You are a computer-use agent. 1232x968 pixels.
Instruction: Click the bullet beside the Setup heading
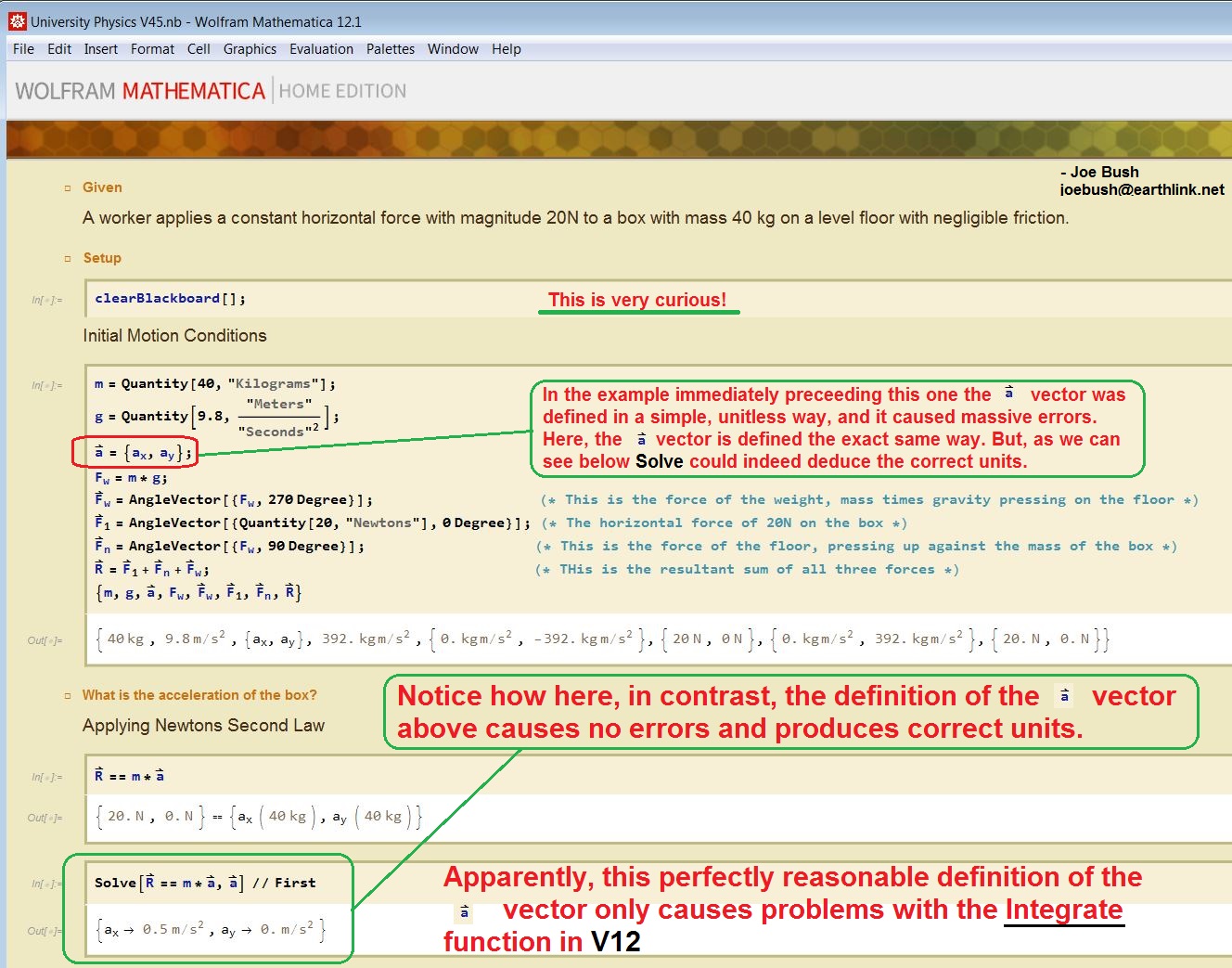pos(67,259)
